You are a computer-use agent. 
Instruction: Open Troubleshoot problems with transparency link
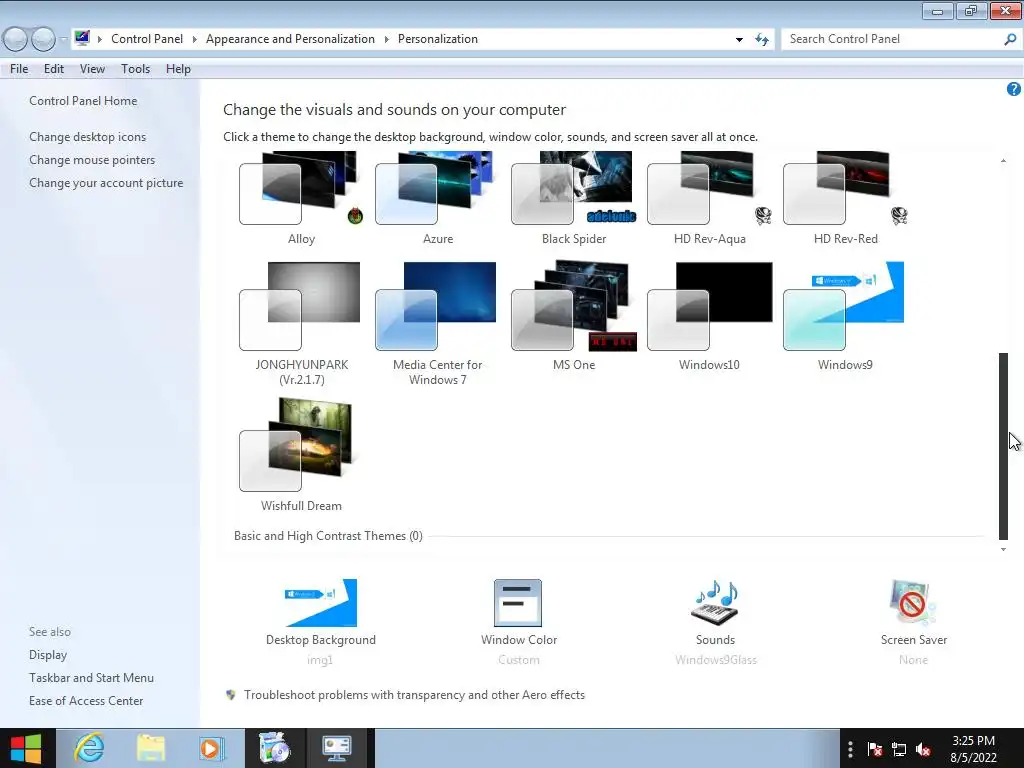tap(414, 695)
